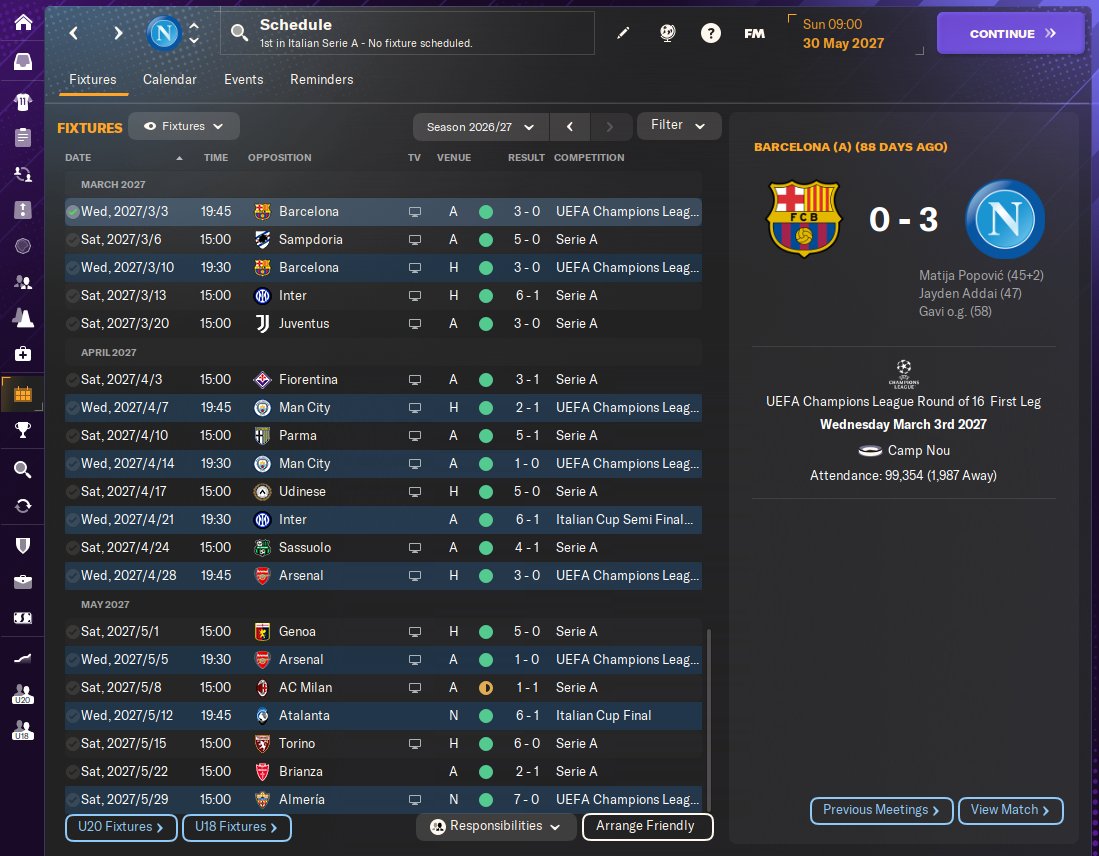Screen dimensions: 1099x856
Task: Click the Schedule search bar
Action: (x=406, y=33)
